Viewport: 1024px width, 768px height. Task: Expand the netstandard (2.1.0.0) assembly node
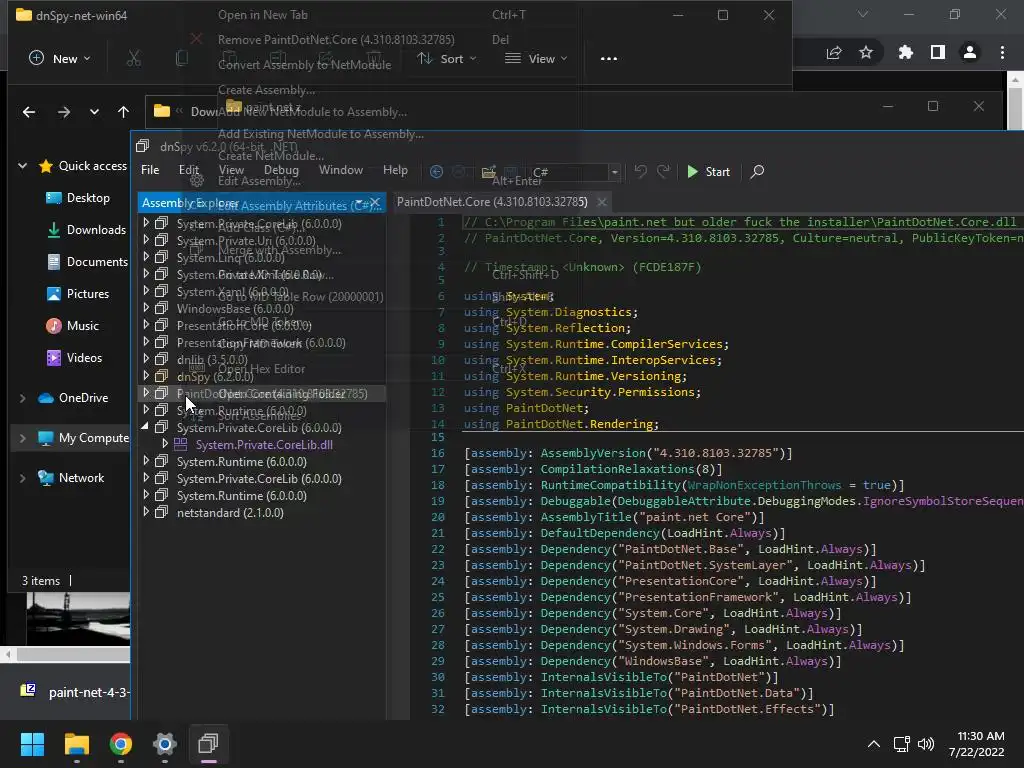coord(146,512)
